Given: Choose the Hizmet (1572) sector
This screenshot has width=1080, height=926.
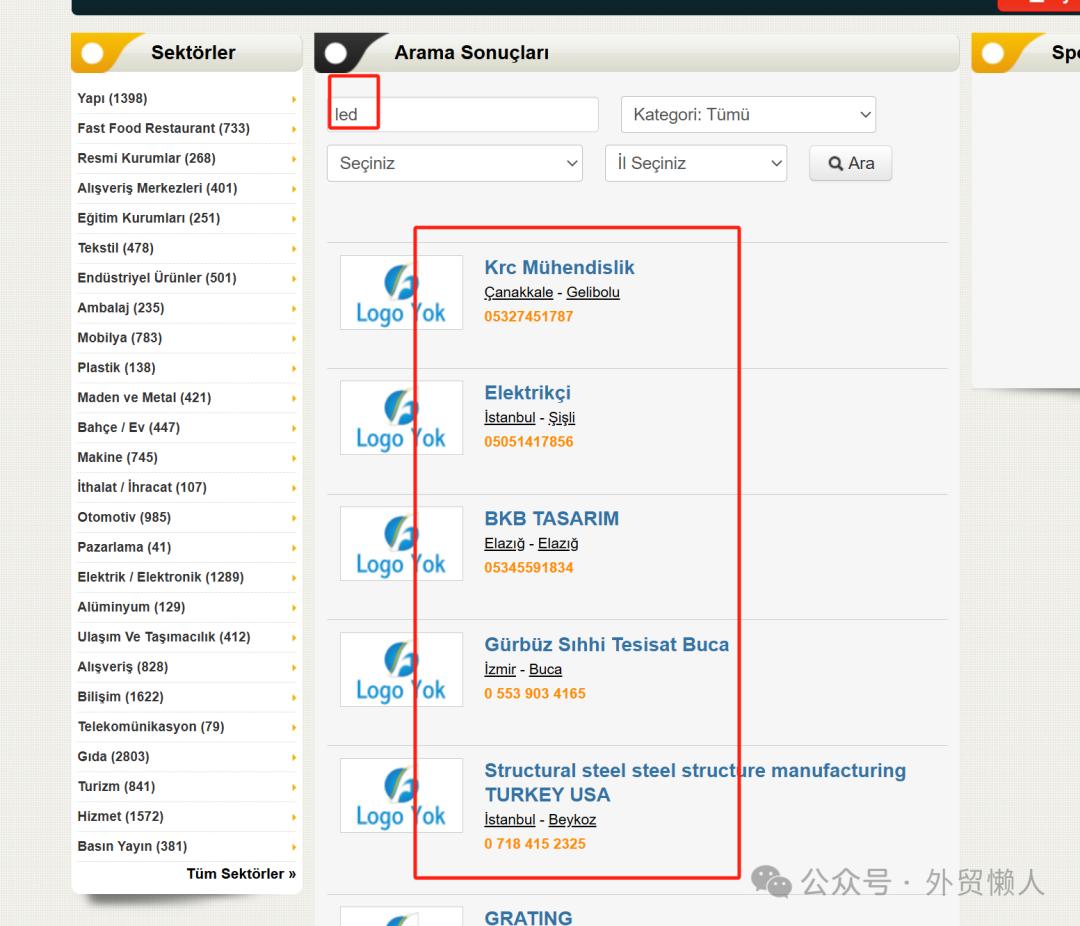Looking at the screenshot, I should pos(121,816).
